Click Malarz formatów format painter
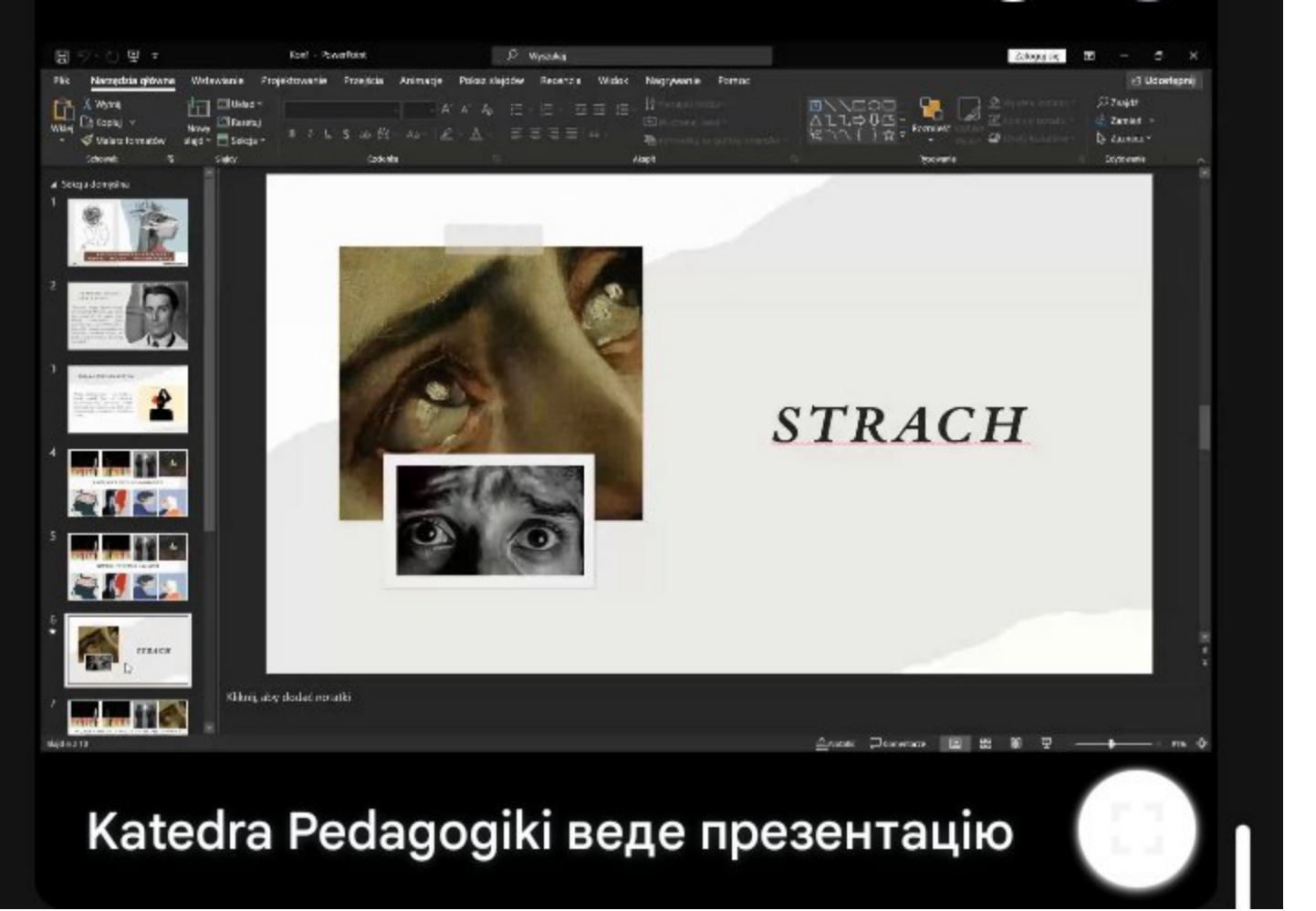 tap(123, 141)
